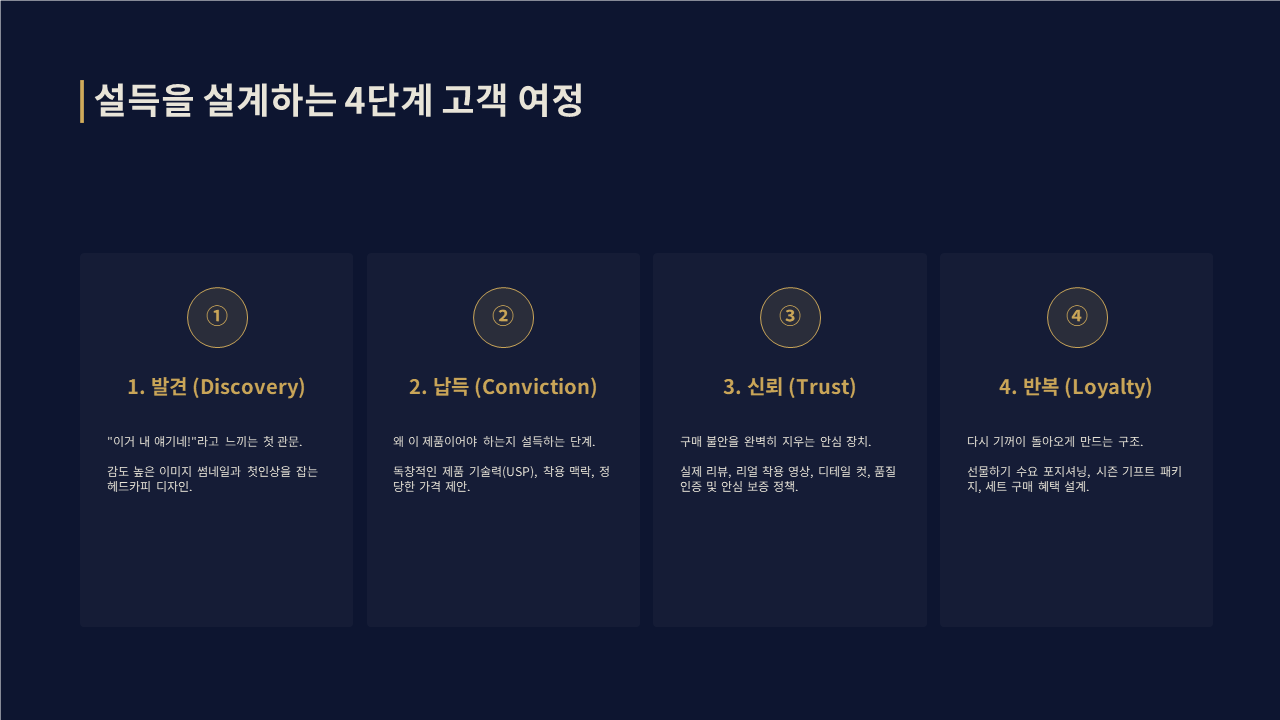Image resolution: width=1280 pixels, height=720 pixels.
Task: Click the gold accent bar beside title
Action: coord(82,101)
